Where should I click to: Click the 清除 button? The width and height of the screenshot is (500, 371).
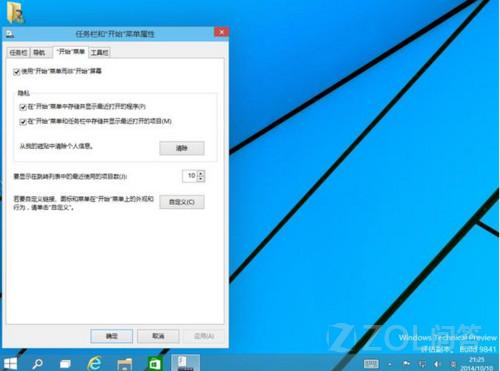(182, 148)
